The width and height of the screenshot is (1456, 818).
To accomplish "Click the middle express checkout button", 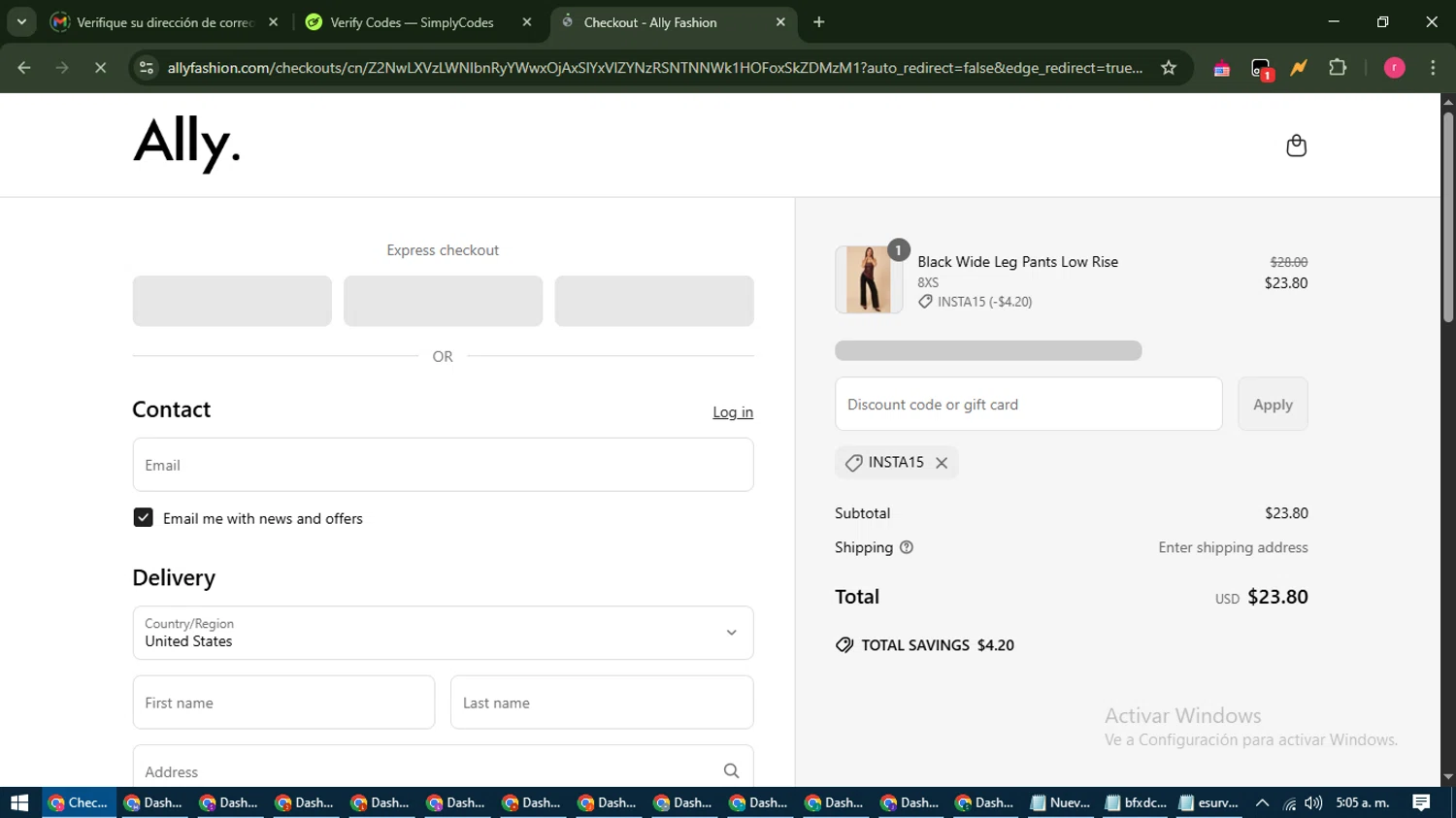I will click(443, 301).
